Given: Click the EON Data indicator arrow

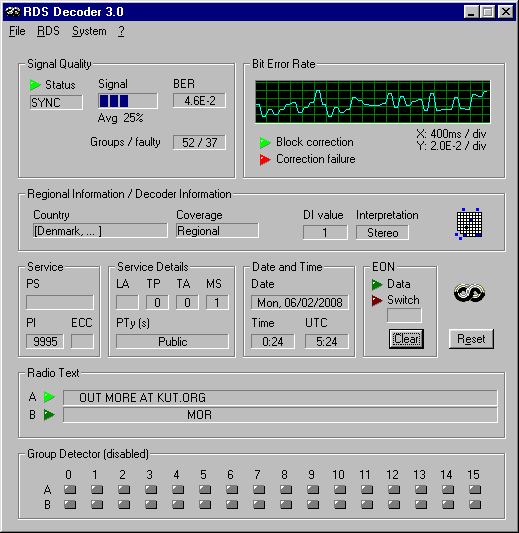Looking at the screenshot, I should point(377,285).
